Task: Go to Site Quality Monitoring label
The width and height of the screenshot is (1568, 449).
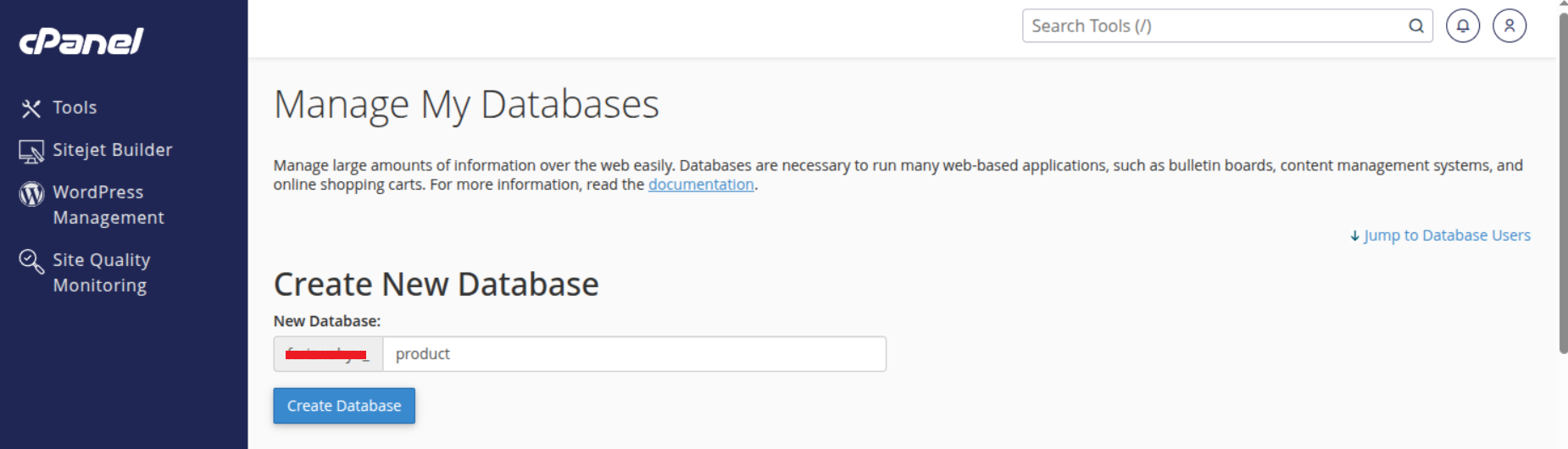Action: 102,273
